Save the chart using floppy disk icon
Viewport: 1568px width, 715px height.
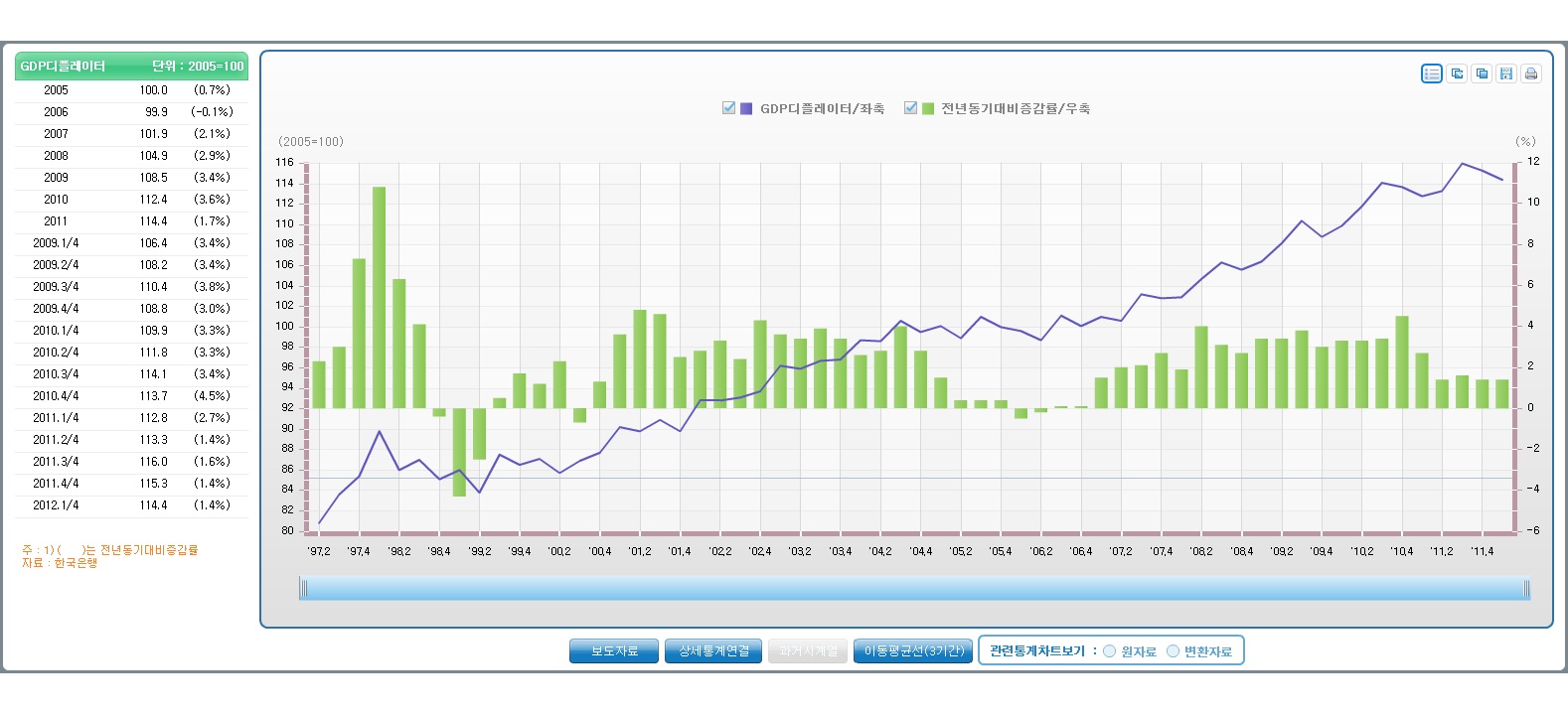pos(1506,73)
